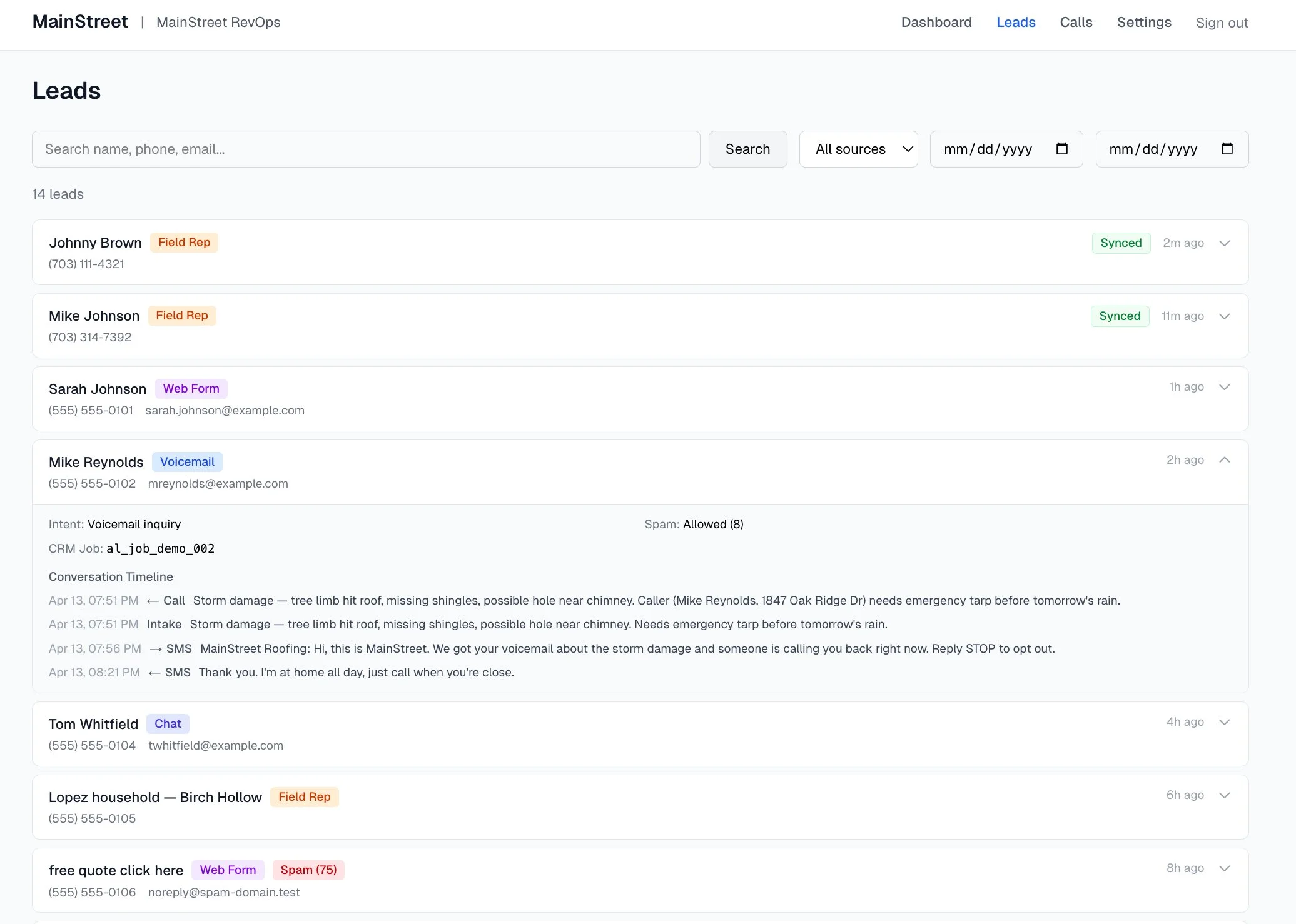Open the Calls page
The image size is (1296, 924).
[x=1076, y=22]
